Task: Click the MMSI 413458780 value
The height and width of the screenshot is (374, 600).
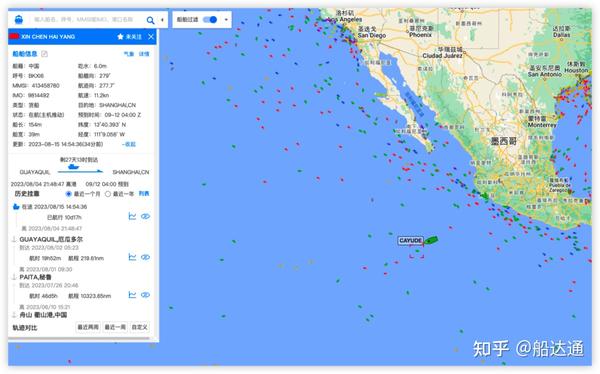Action: (46, 86)
